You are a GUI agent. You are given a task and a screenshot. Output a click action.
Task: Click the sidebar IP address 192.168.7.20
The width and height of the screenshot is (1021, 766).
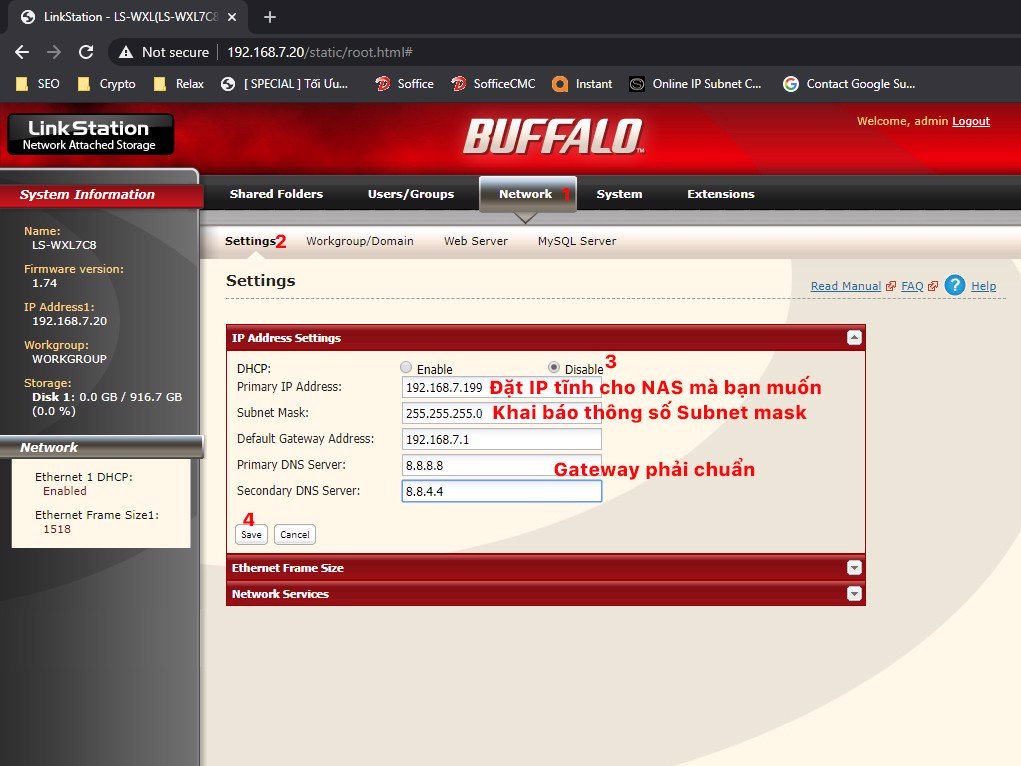pyautogui.click(x=70, y=321)
